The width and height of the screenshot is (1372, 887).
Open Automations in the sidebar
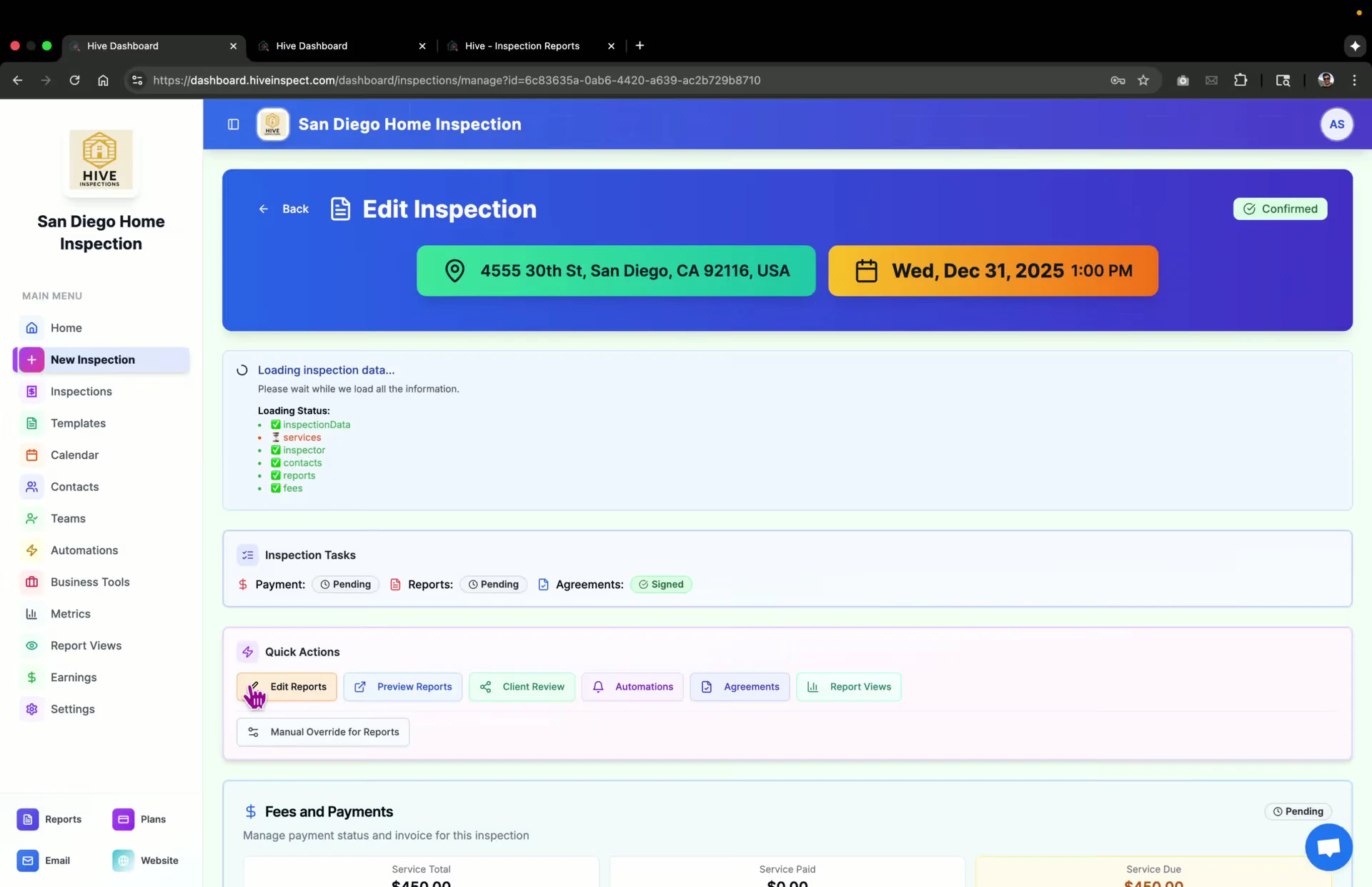click(84, 550)
